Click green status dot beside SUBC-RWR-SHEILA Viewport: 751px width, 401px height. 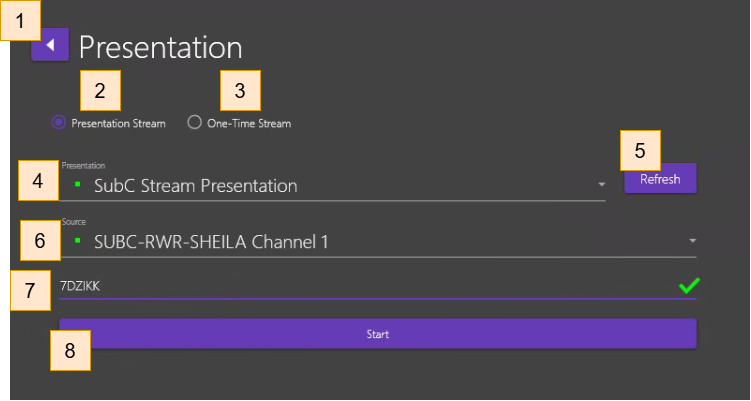click(x=76, y=241)
